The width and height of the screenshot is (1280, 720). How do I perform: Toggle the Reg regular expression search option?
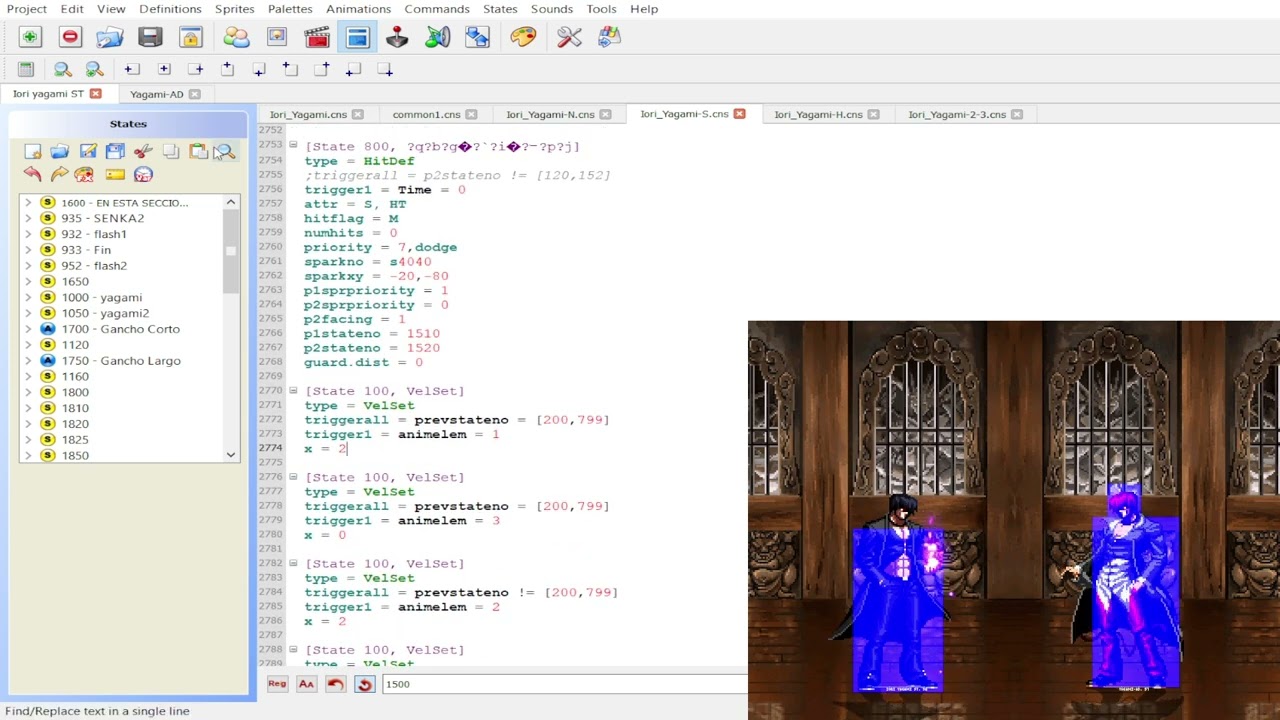tap(277, 684)
